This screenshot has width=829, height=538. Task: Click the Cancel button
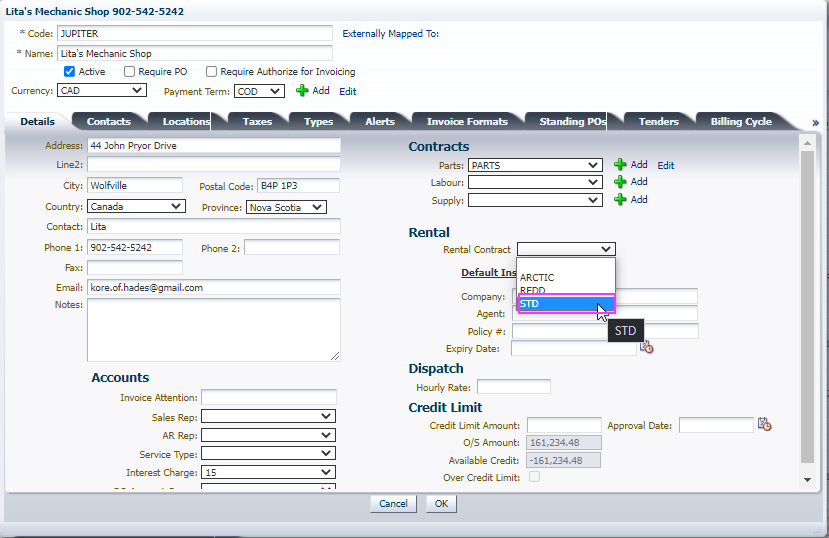click(393, 504)
